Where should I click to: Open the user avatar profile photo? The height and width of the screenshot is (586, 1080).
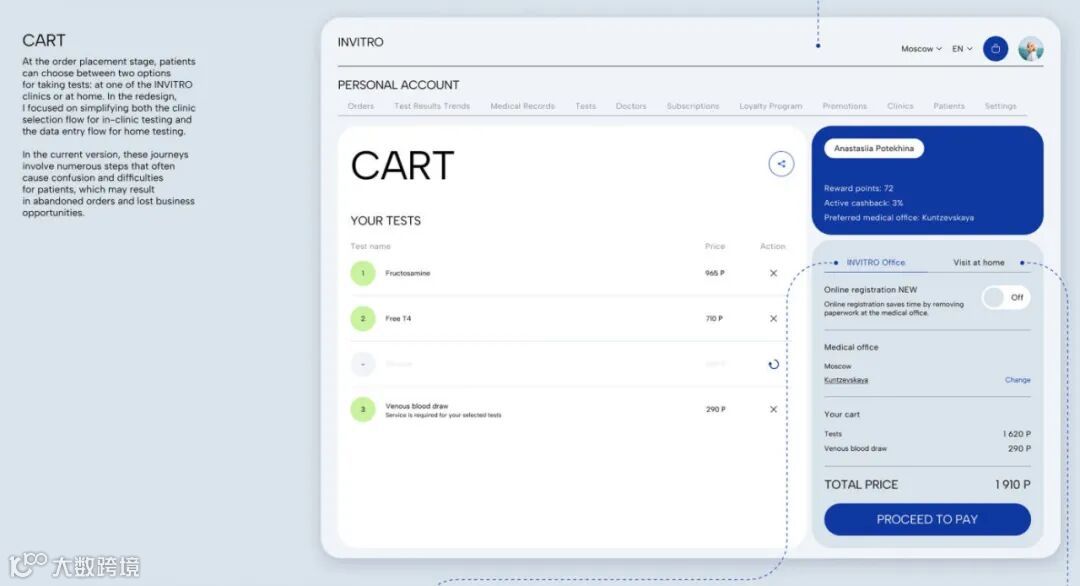coord(1030,49)
